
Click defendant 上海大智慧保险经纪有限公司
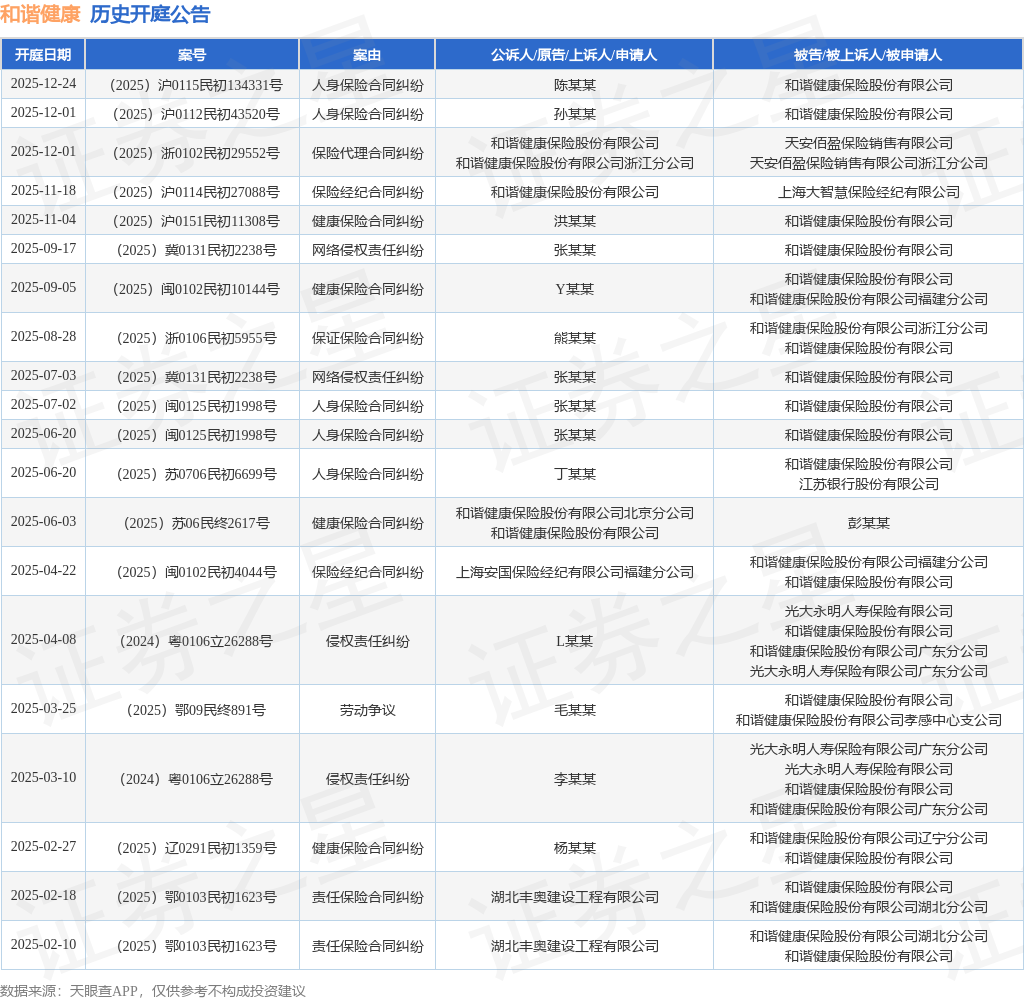[x=869, y=193]
